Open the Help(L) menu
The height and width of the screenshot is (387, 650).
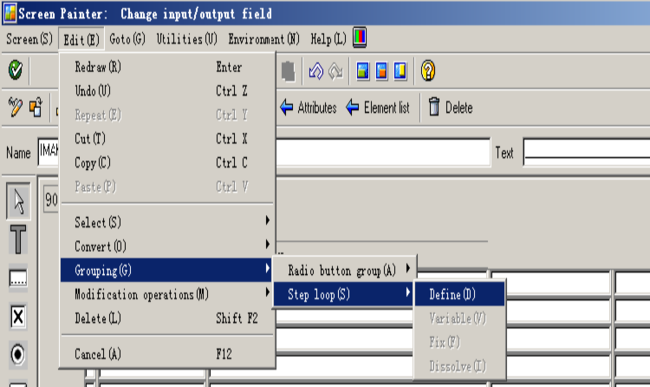(328, 39)
